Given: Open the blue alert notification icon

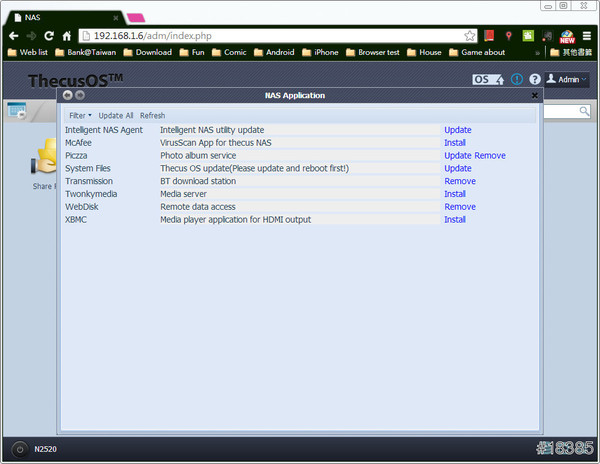Looking at the screenshot, I should 517,80.
